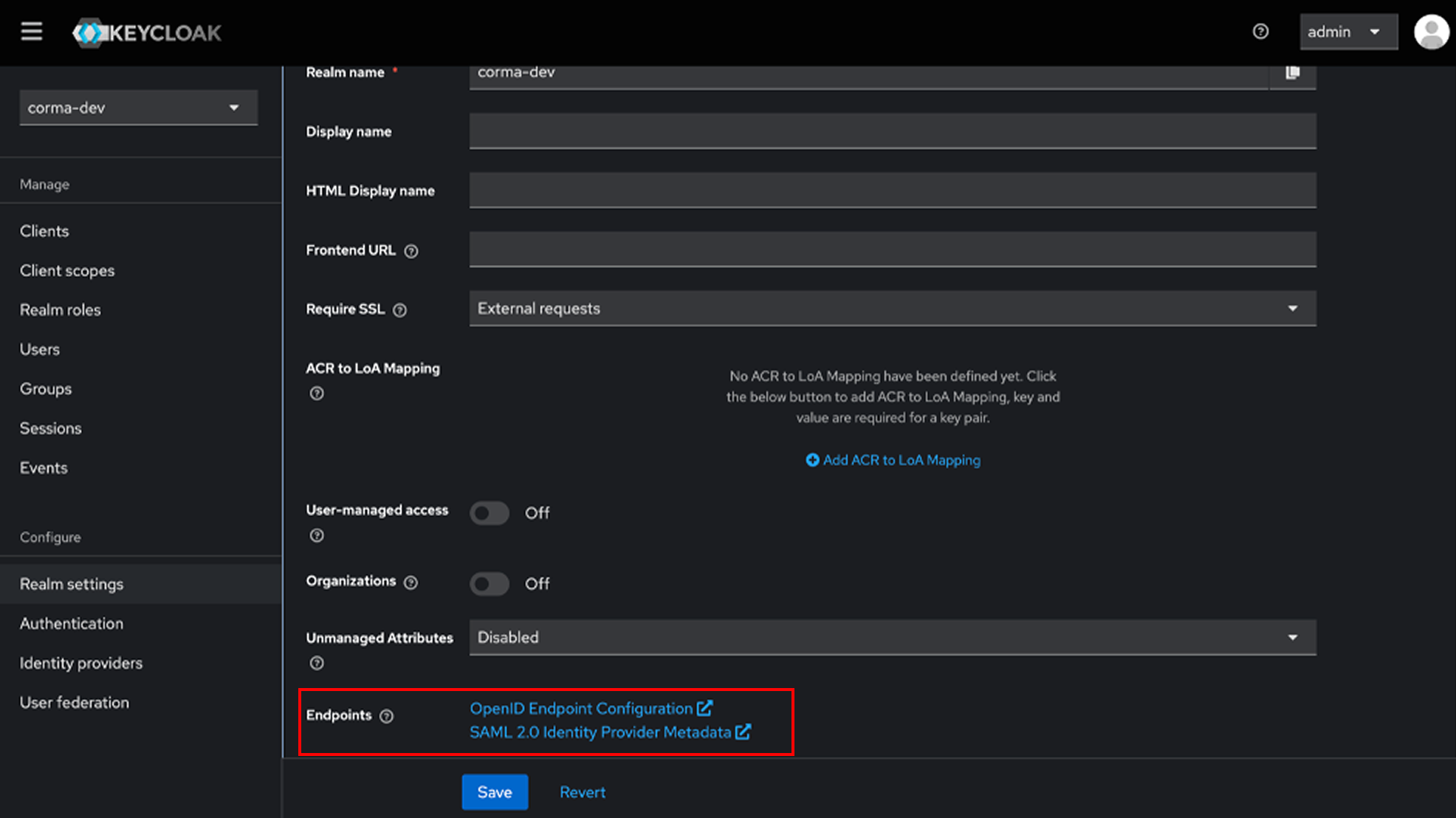Show Endpoints help tooltip
This screenshot has height=818, width=1456.
pos(386,716)
